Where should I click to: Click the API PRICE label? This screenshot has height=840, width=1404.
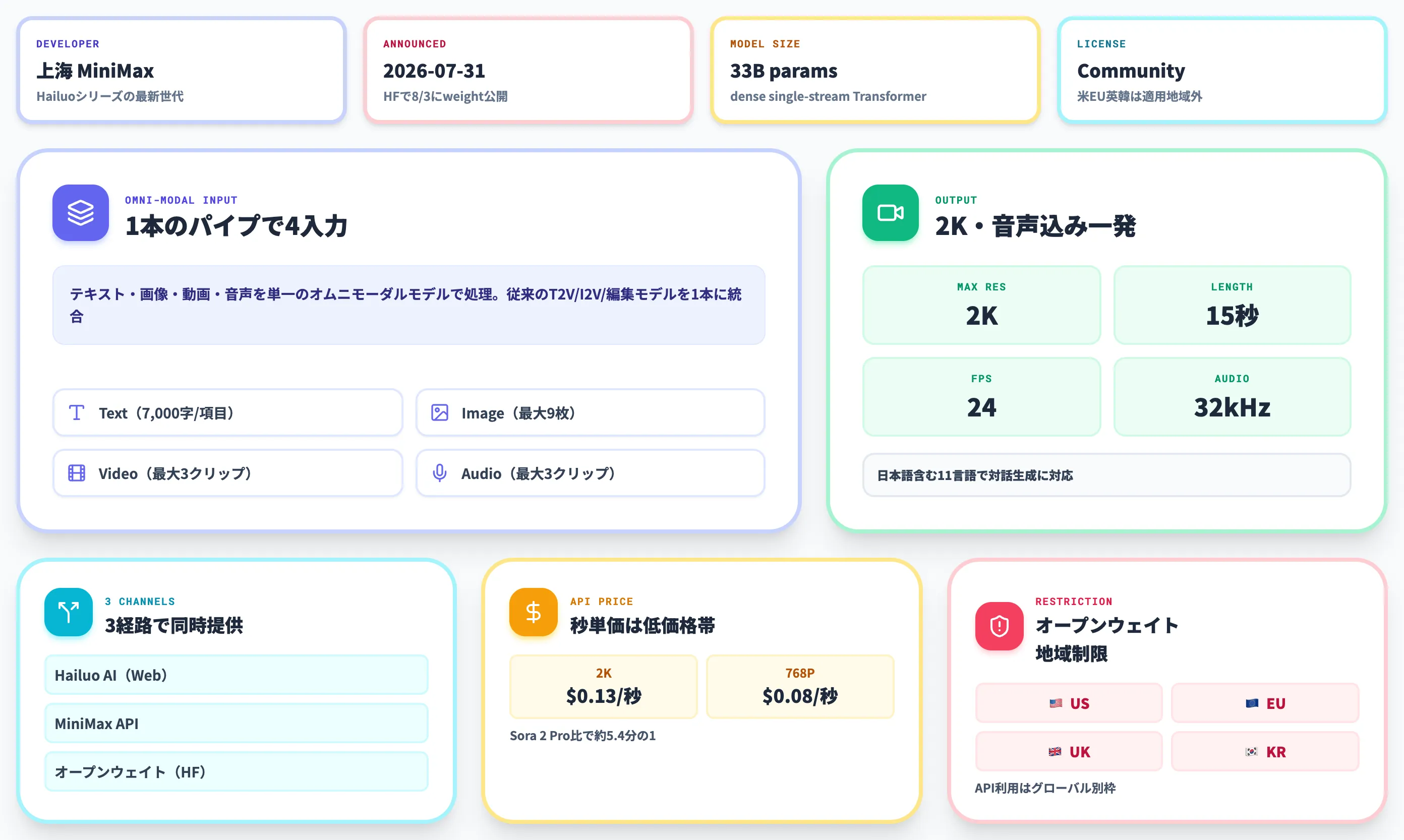click(602, 601)
